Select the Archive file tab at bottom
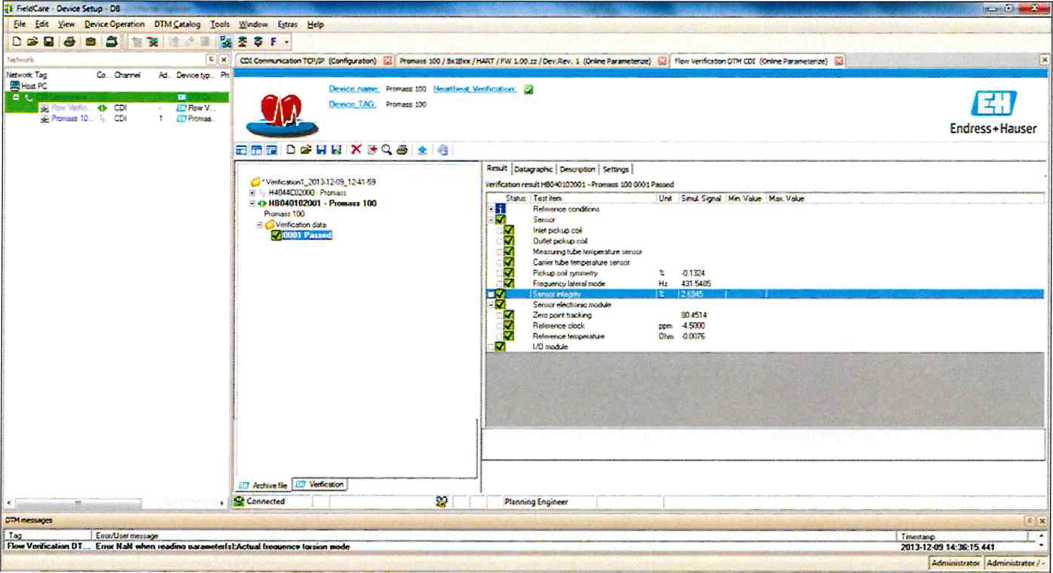This screenshot has height=573, width=1053. click(x=264, y=485)
